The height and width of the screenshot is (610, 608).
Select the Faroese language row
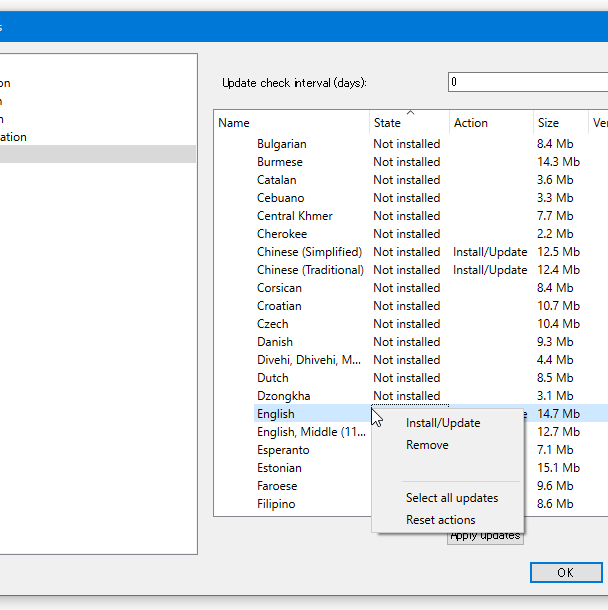pyautogui.click(x=277, y=486)
